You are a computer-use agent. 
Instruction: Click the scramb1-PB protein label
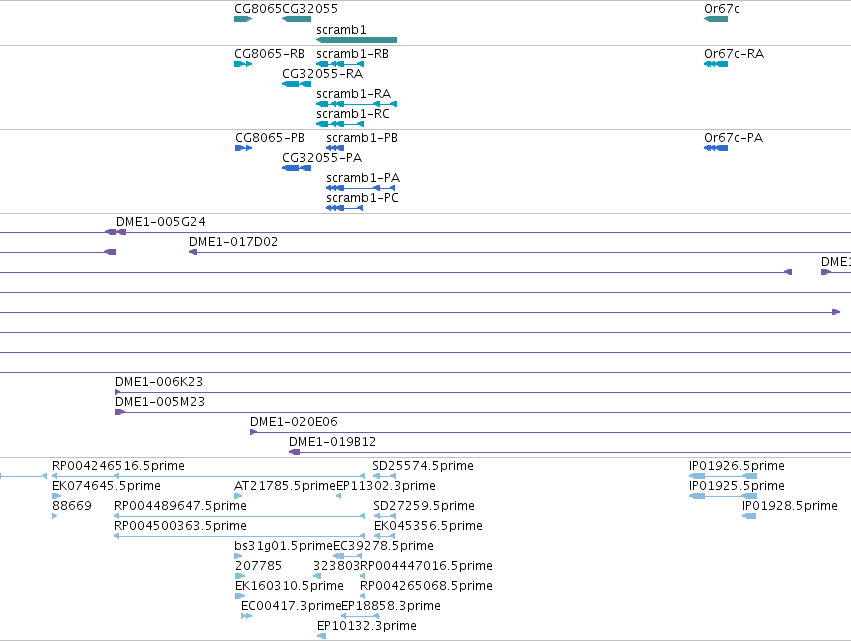[362, 138]
